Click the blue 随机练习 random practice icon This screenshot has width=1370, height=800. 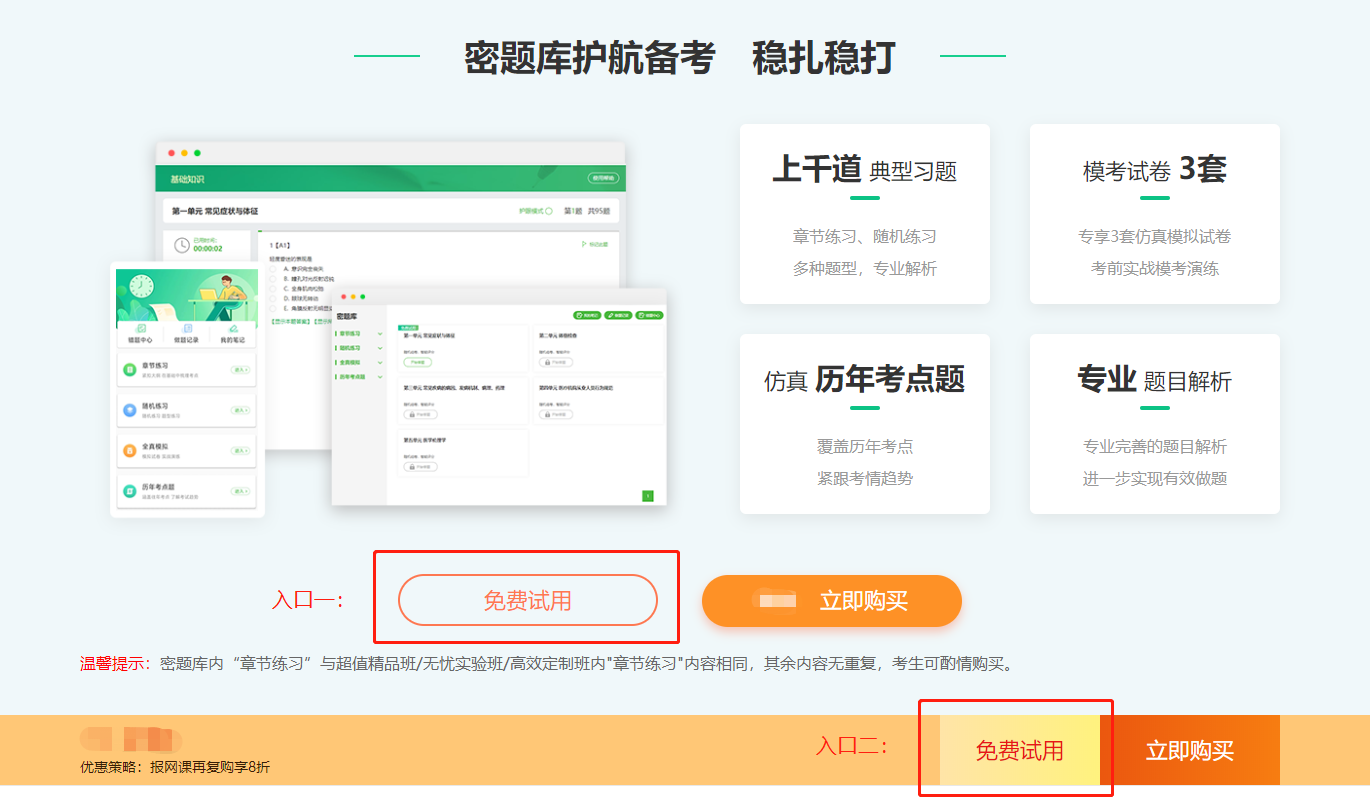(x=130, y=409)
